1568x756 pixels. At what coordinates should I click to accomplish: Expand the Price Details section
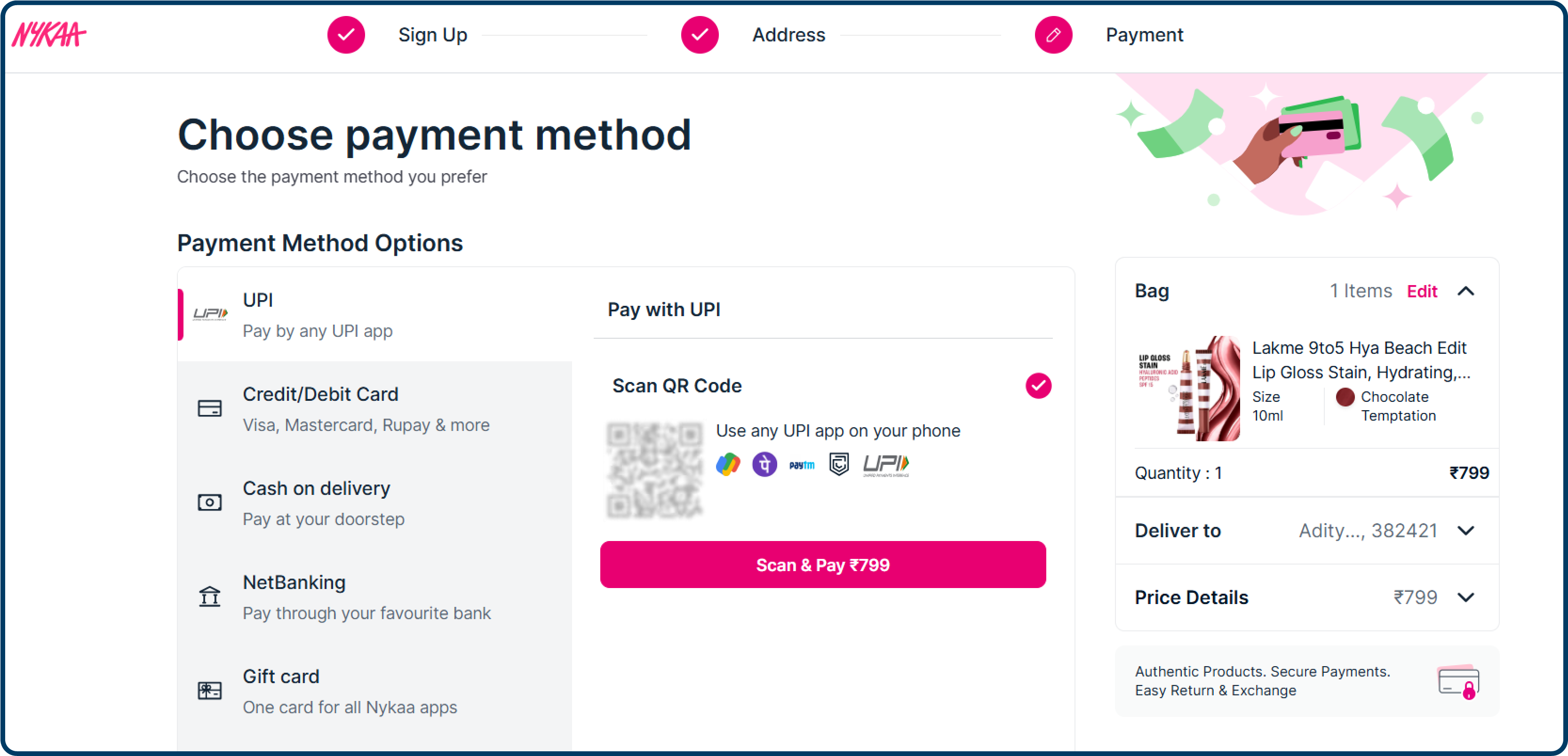click(1467, 597)
